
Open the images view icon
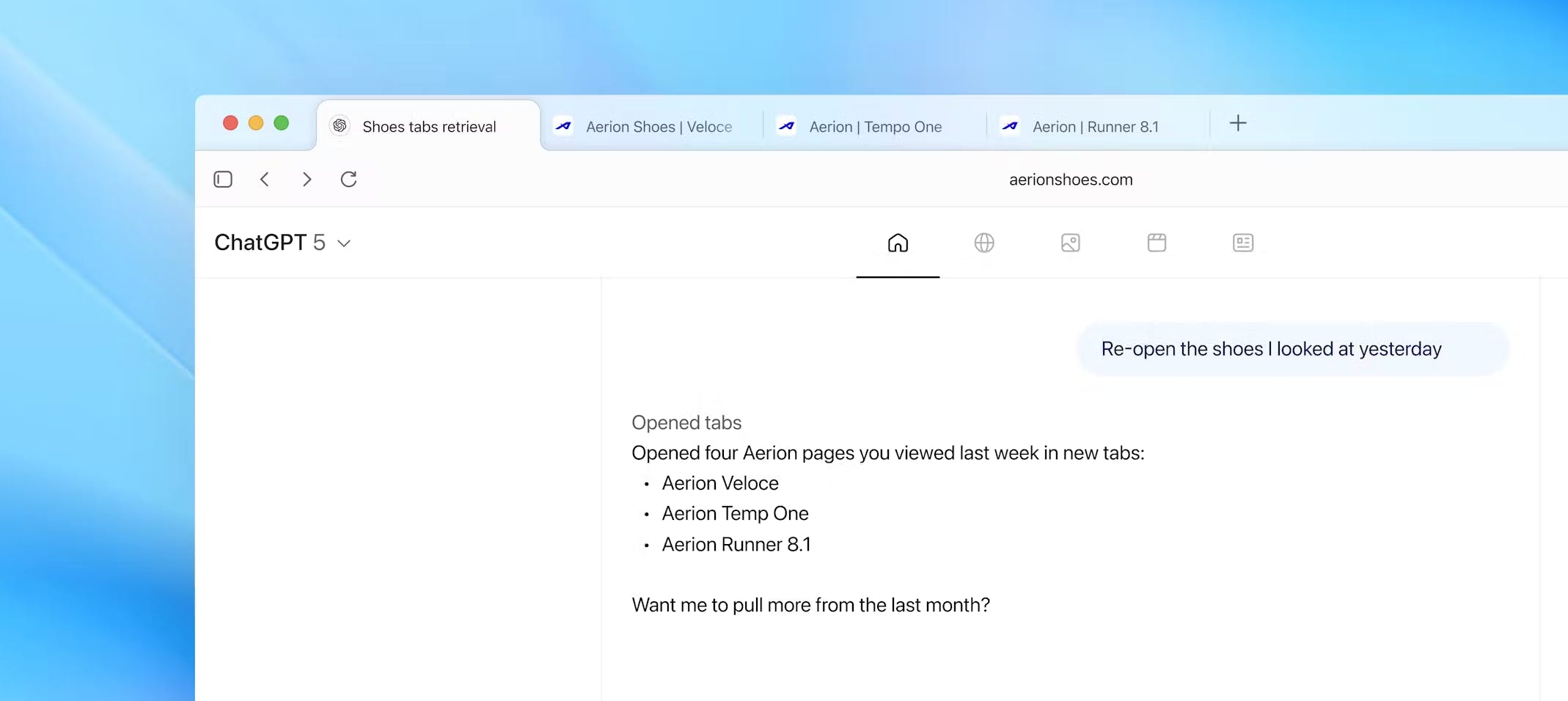[1071, 243]
